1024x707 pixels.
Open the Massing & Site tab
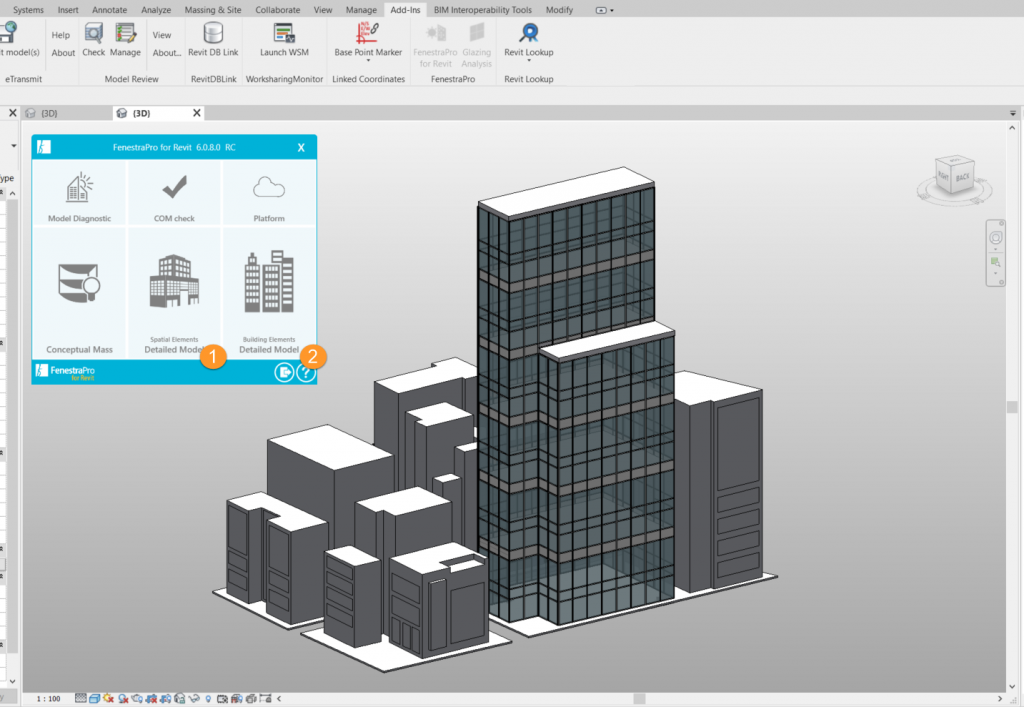[x=213, y=10]
